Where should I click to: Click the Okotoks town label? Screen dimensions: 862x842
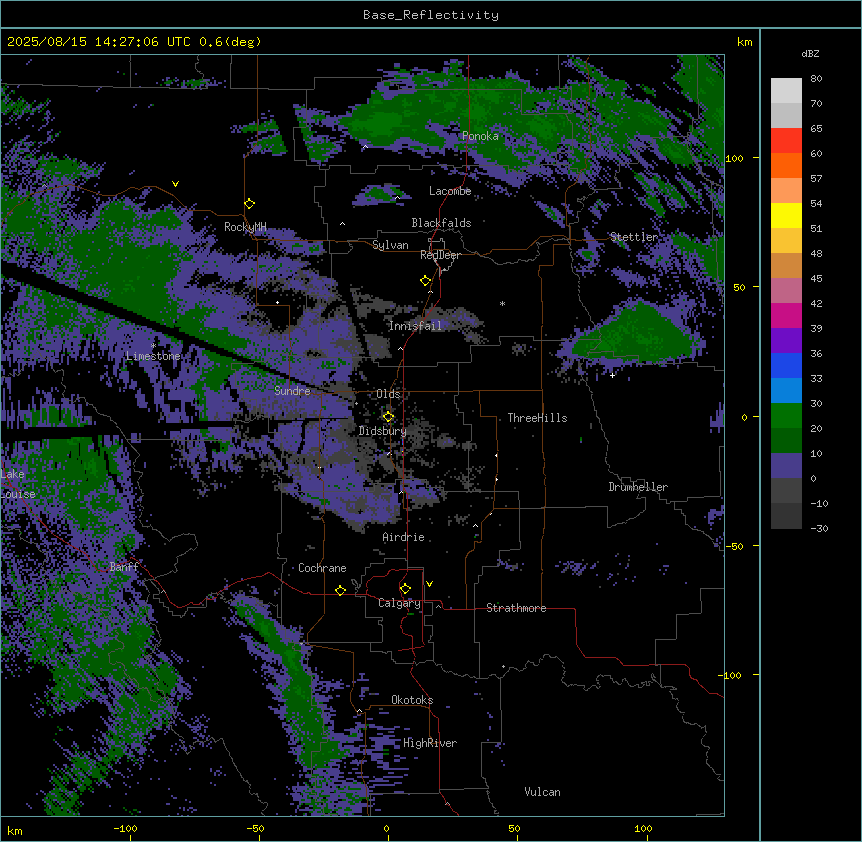pos(412,700)
